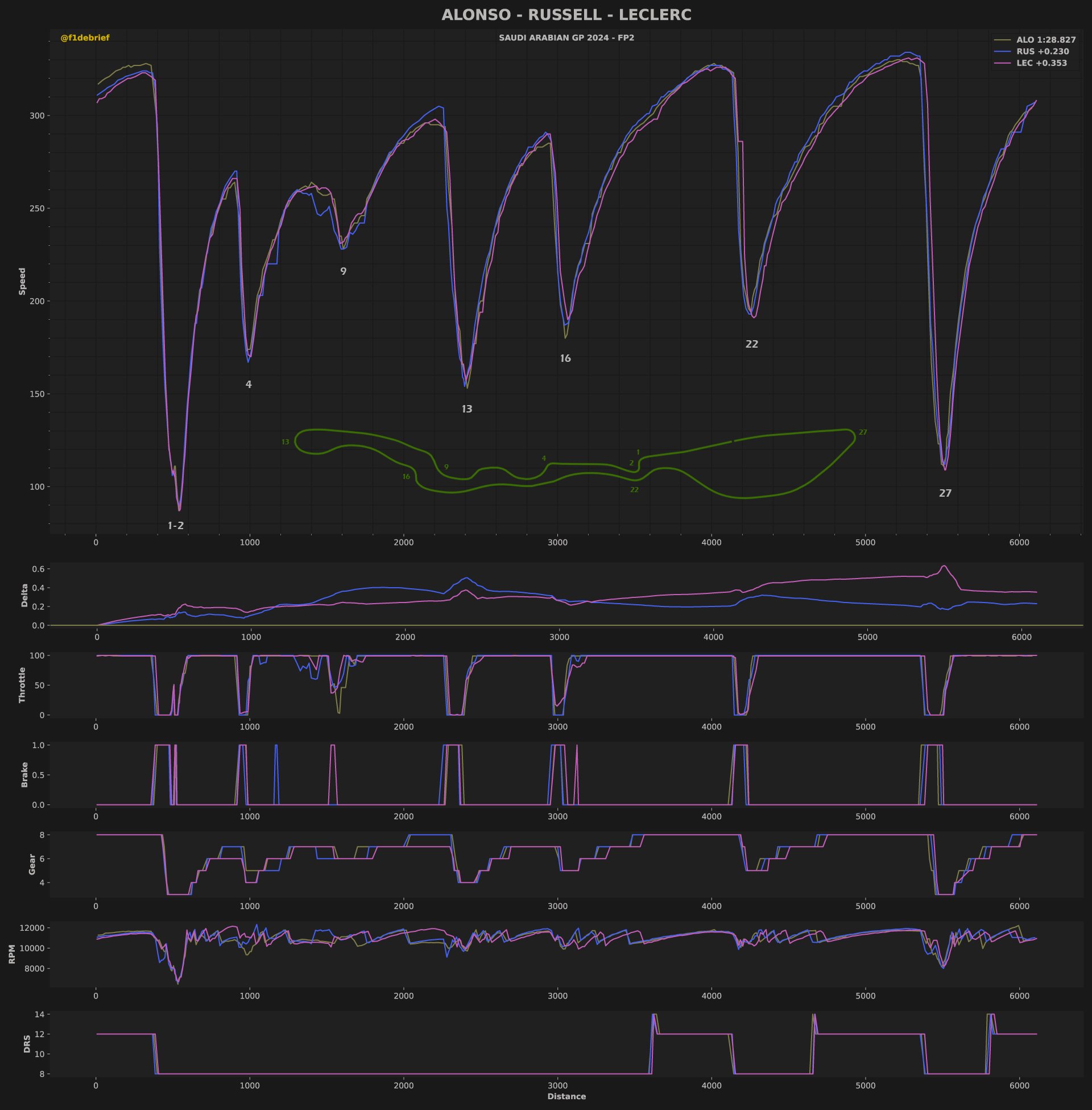The image size is (1092, 1110).
Task: Click the blue line swatch beside RUS
Action: pos(1002,52)
